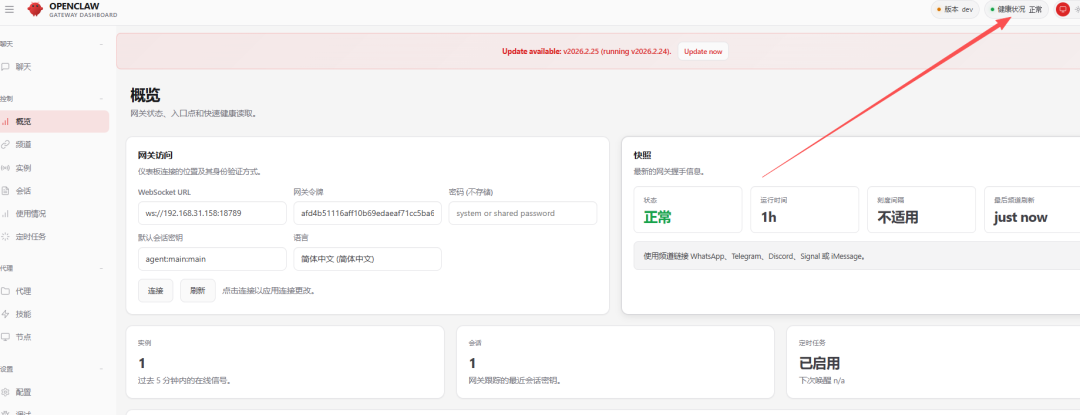Select 概览 overview tab in sidebar
1080x415 pixels.
pos(22,121)
